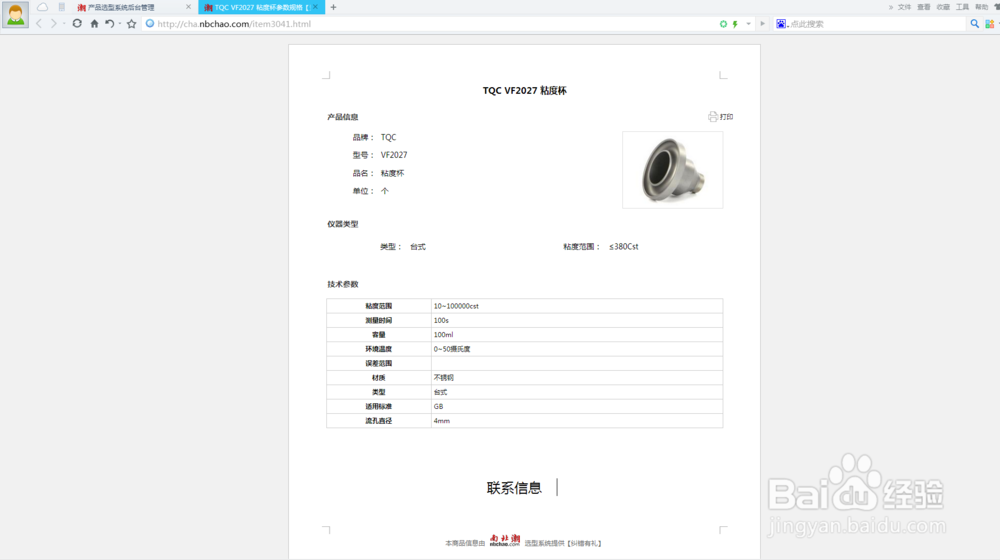Click the blue magnifier search button
The width and height of the screenshot is (1000, 560).
coord(974,24)
